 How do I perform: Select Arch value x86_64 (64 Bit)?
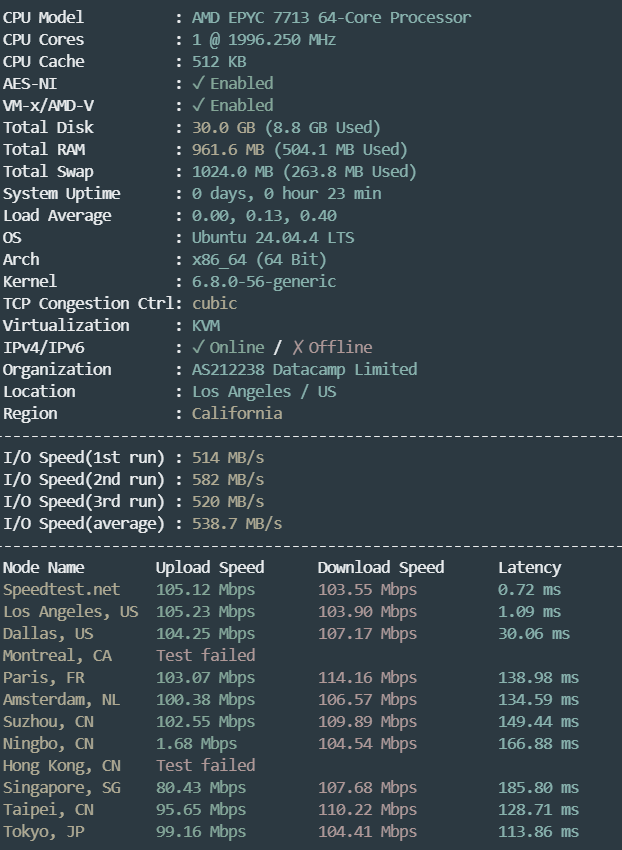point(259,260)
